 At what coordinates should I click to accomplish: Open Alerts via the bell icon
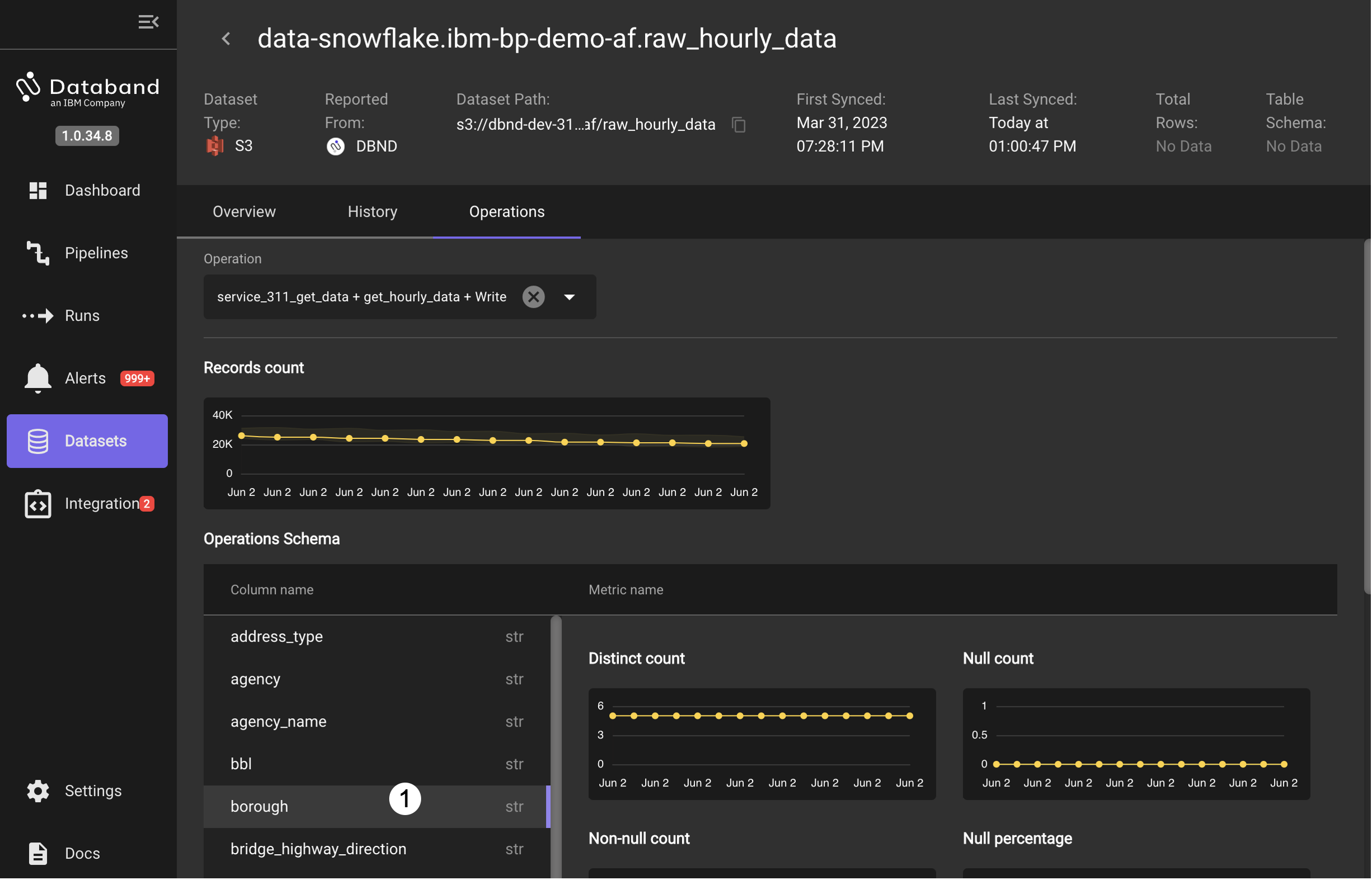[38, 378]
